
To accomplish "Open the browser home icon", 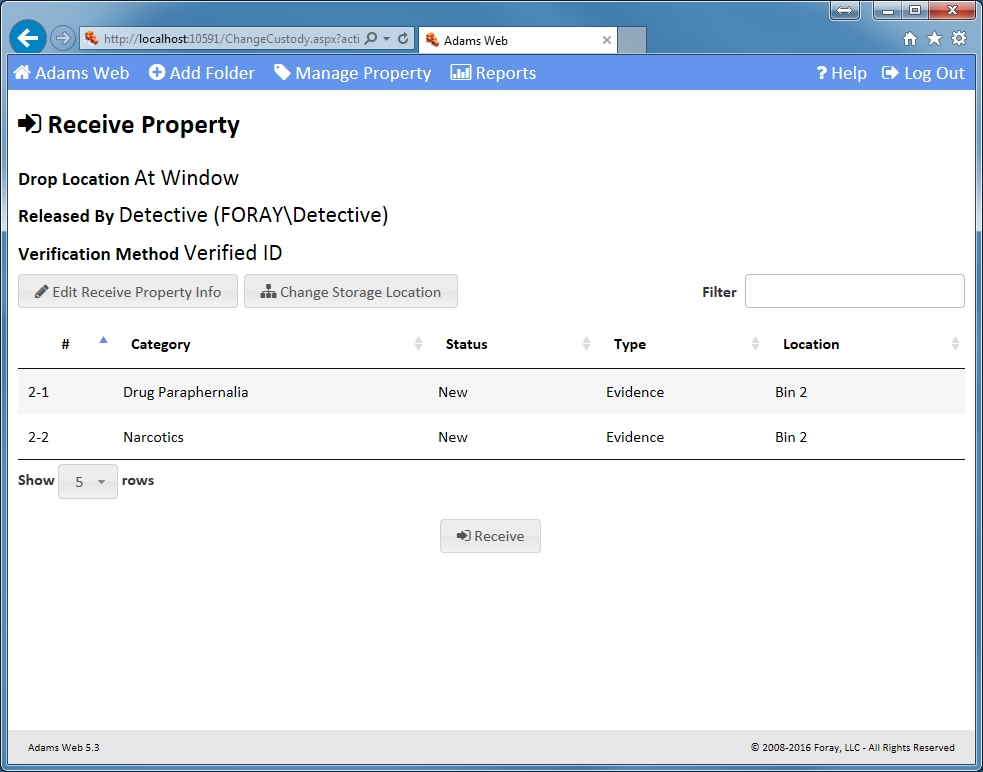I will [910, 39].
